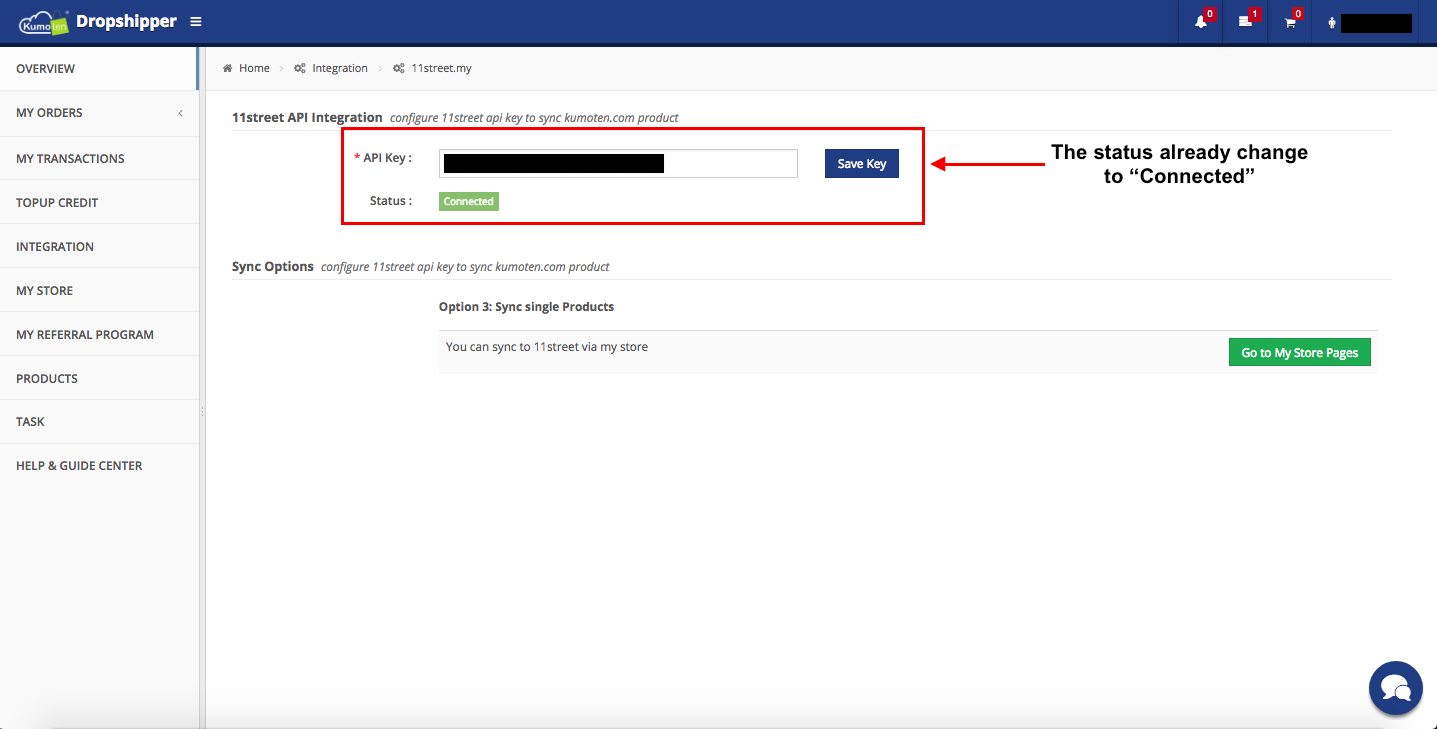Expand the My Orders submenu chevron

[x=181, y=113]
